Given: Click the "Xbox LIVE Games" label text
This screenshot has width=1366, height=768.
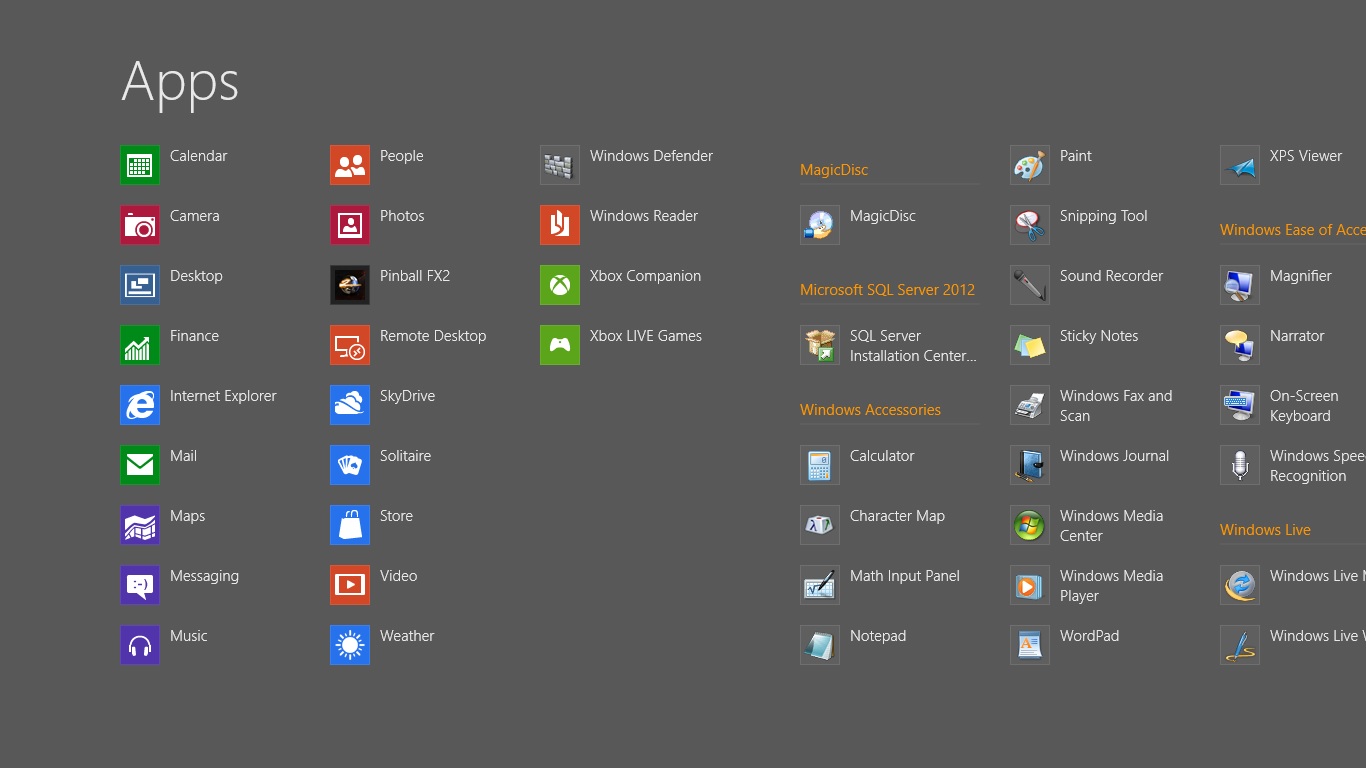Looking at the screenshot, I should click(645, 336).
